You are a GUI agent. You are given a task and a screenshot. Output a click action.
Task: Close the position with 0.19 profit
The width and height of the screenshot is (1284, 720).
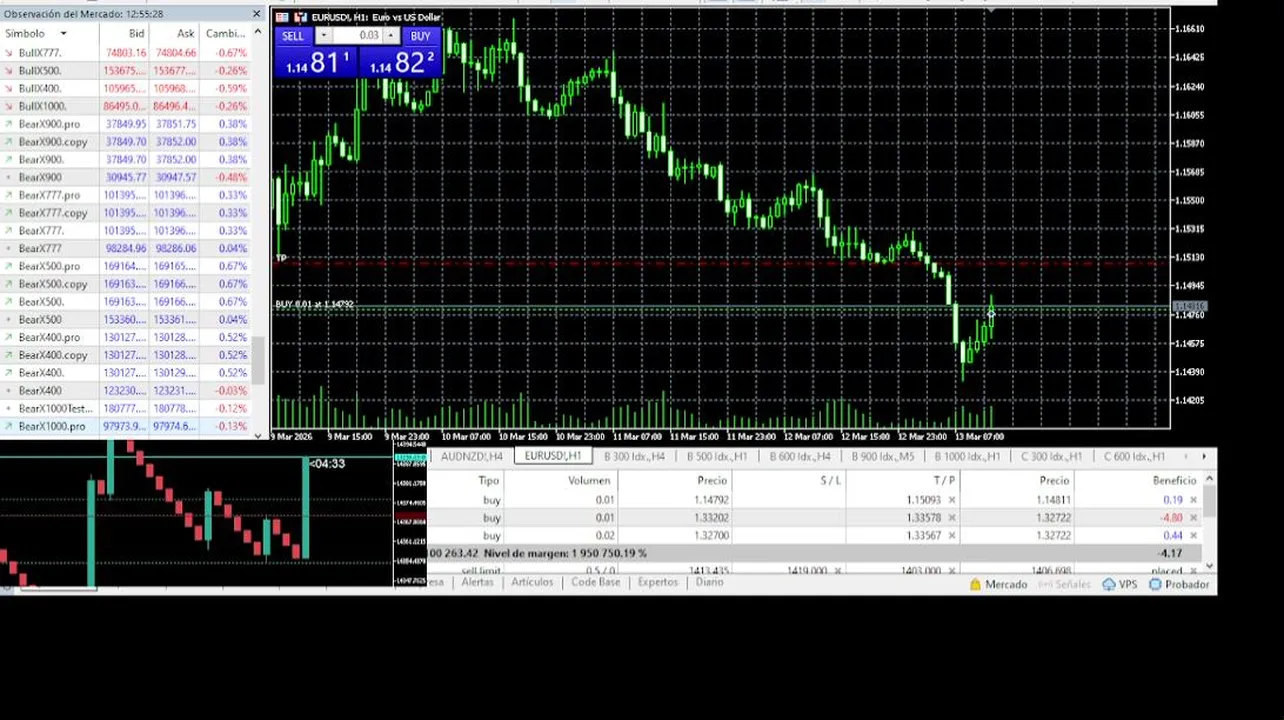1193,500
